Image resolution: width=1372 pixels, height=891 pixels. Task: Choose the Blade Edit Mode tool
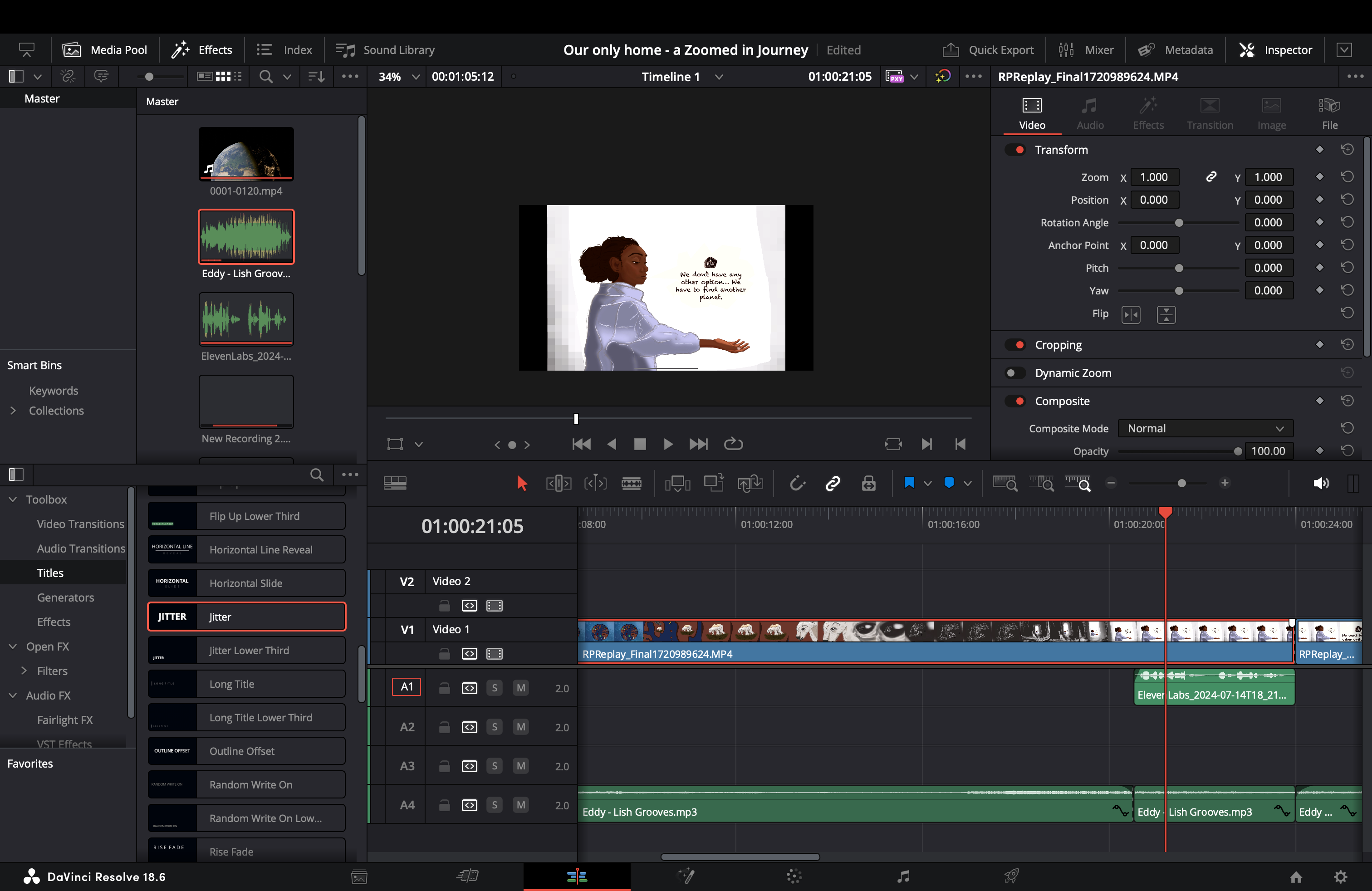point(631,483)
